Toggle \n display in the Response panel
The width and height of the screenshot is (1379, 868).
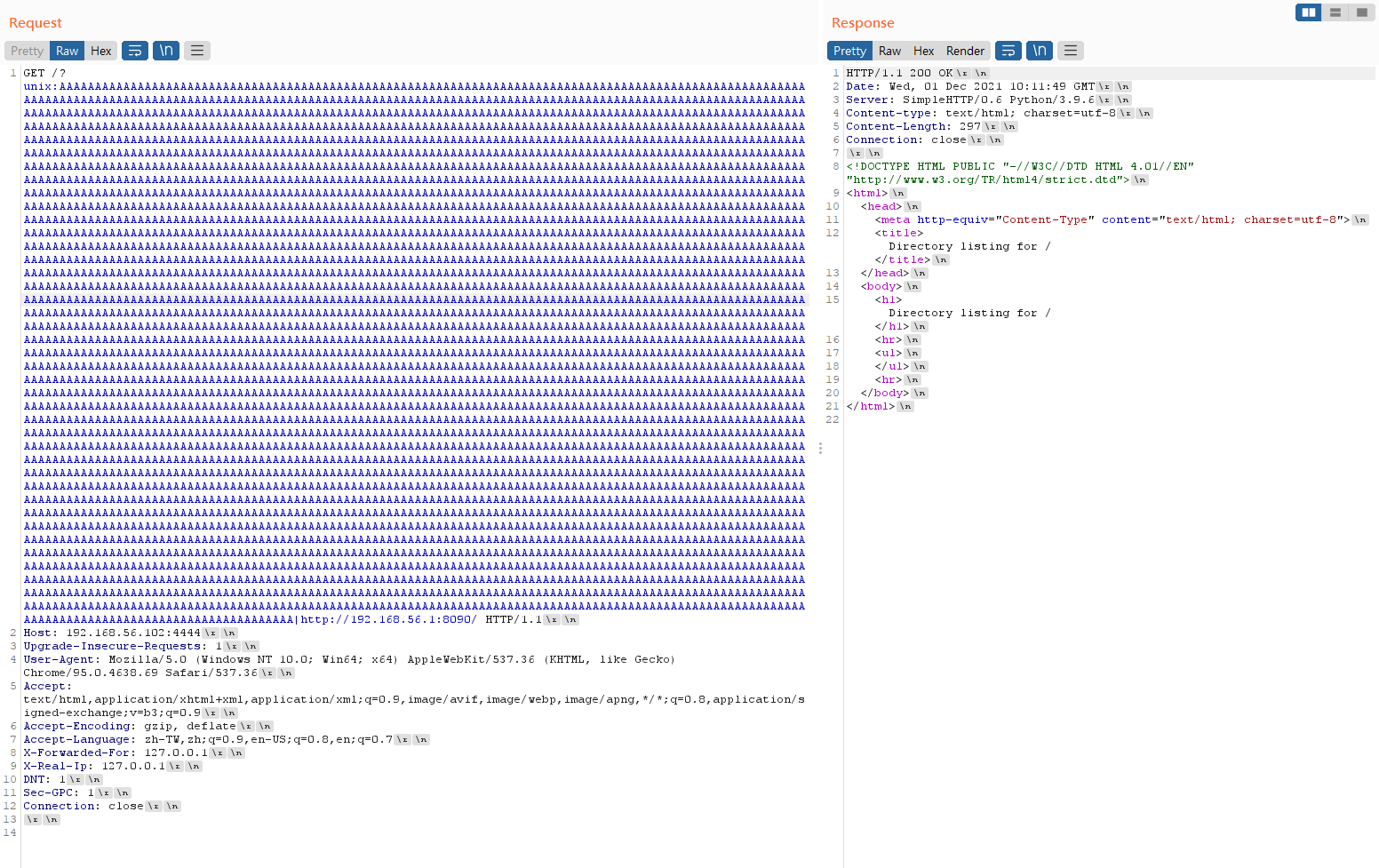point(1040,50)
